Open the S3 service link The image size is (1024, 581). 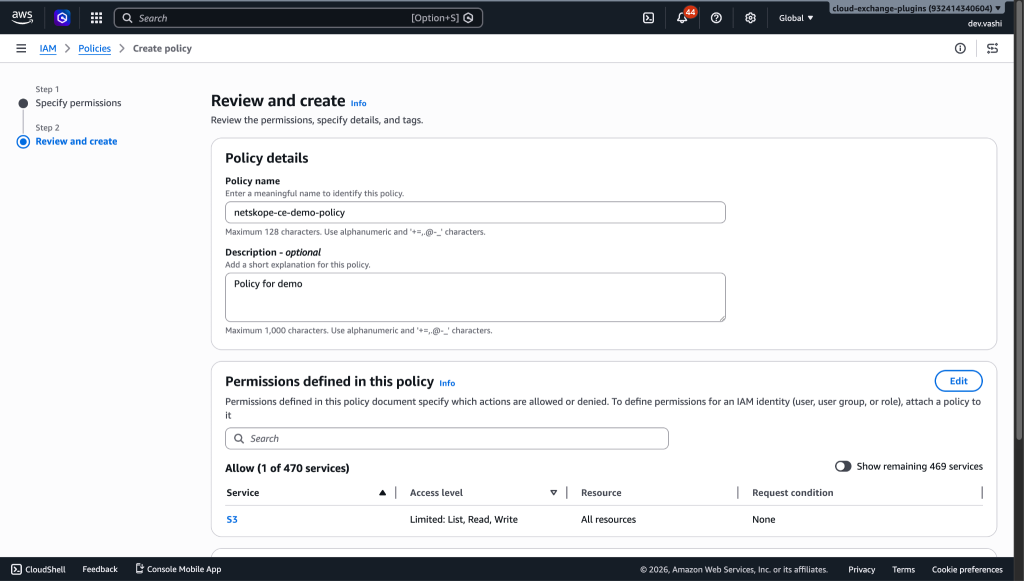[232, 520]
